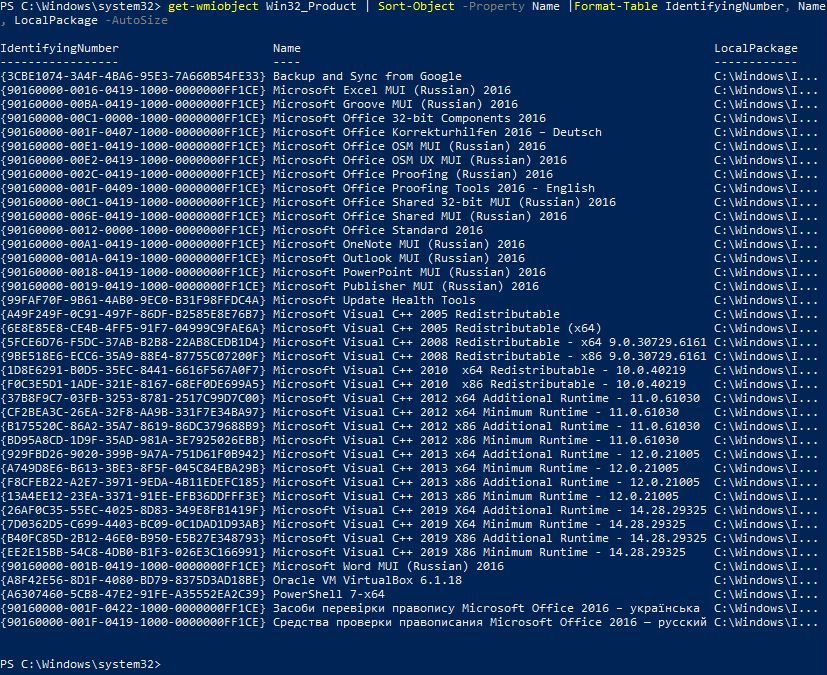Select GUID {A49F249F-0C91-497F-86DF-B2585E8E76B7}
The height and width of the screenshot is (675, 827).
pyautogui.click(x=133, y=314)
